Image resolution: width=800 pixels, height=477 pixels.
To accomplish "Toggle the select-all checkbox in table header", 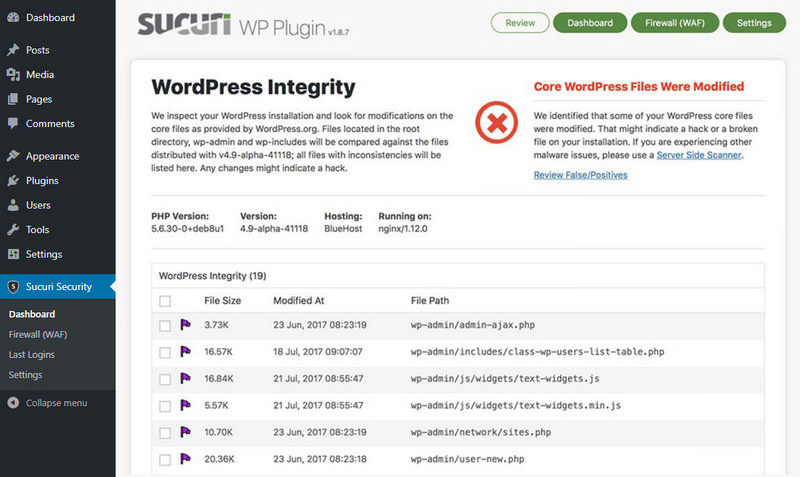I will pos(165,301).
